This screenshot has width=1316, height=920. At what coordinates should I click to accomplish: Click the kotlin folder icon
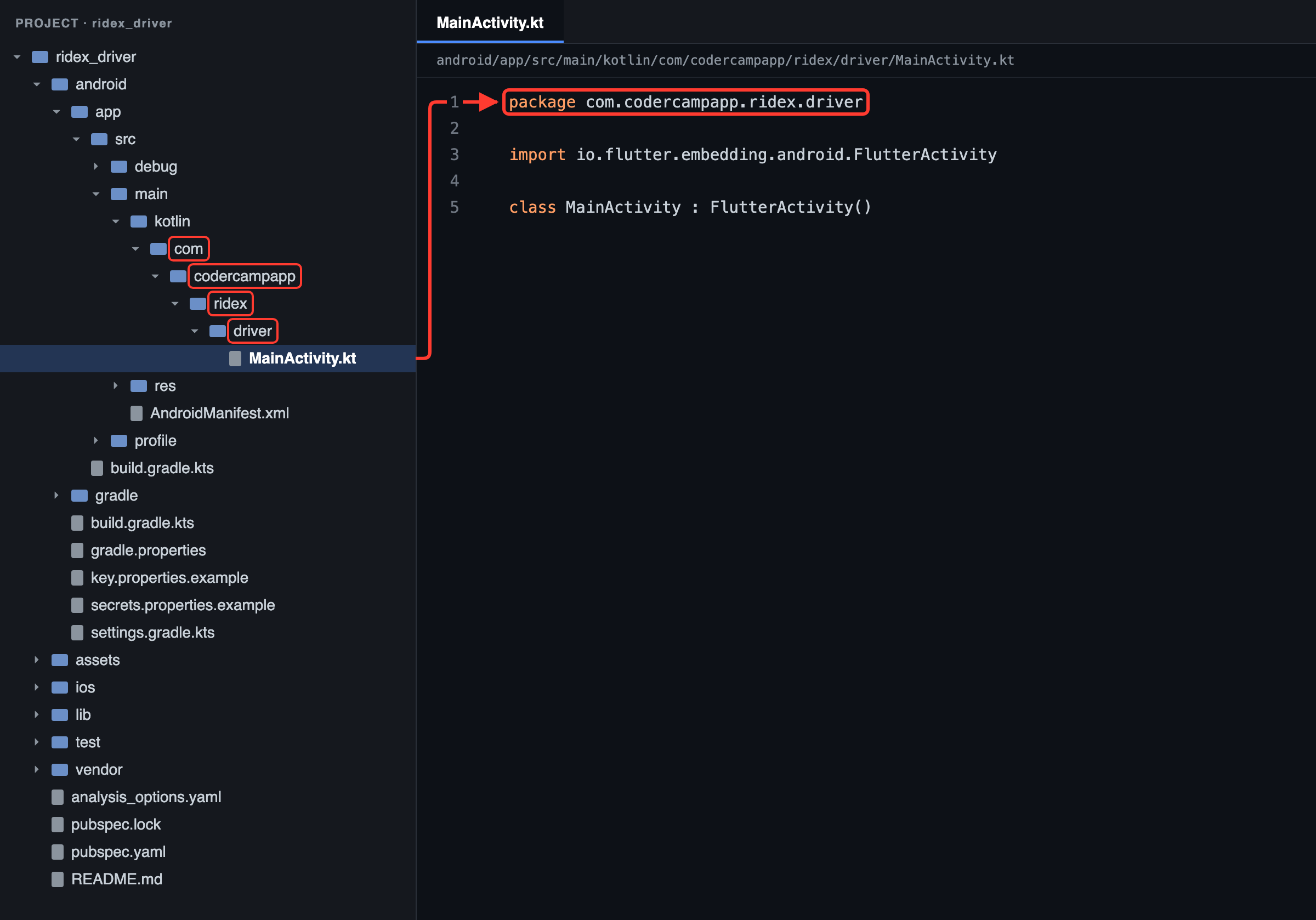click(139, 222)
